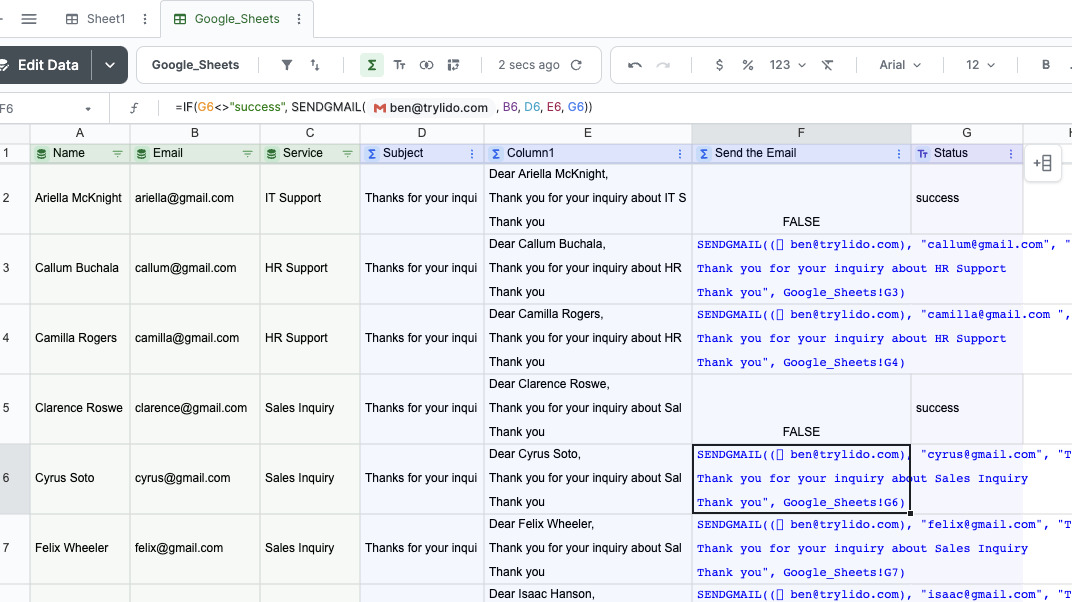Viewport: 1072px width, 602px height.
Task: Open the hamburger menu icon
Action: pos(29,19)
